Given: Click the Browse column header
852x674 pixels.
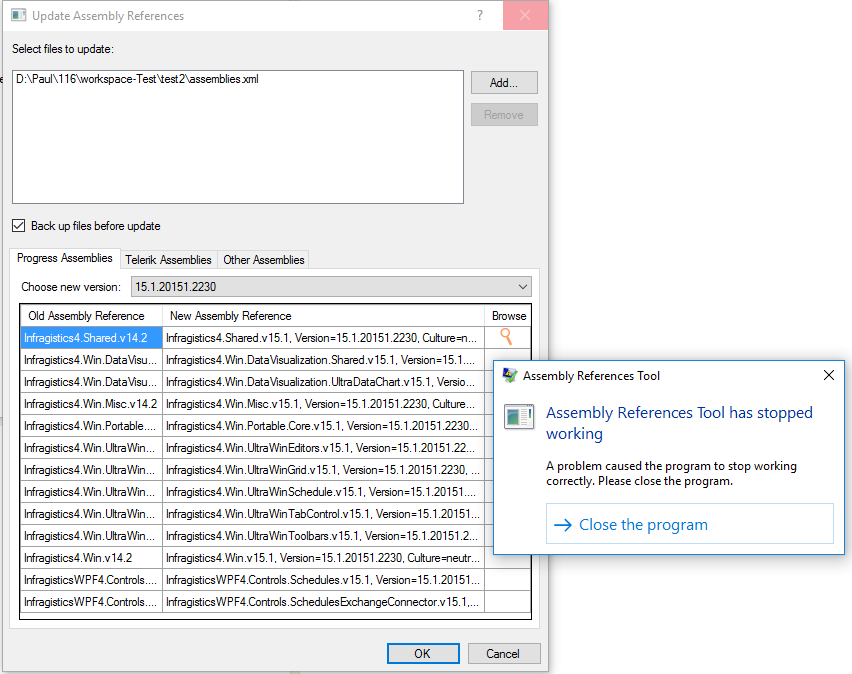Looking at the screenshot, I should 509,316.
